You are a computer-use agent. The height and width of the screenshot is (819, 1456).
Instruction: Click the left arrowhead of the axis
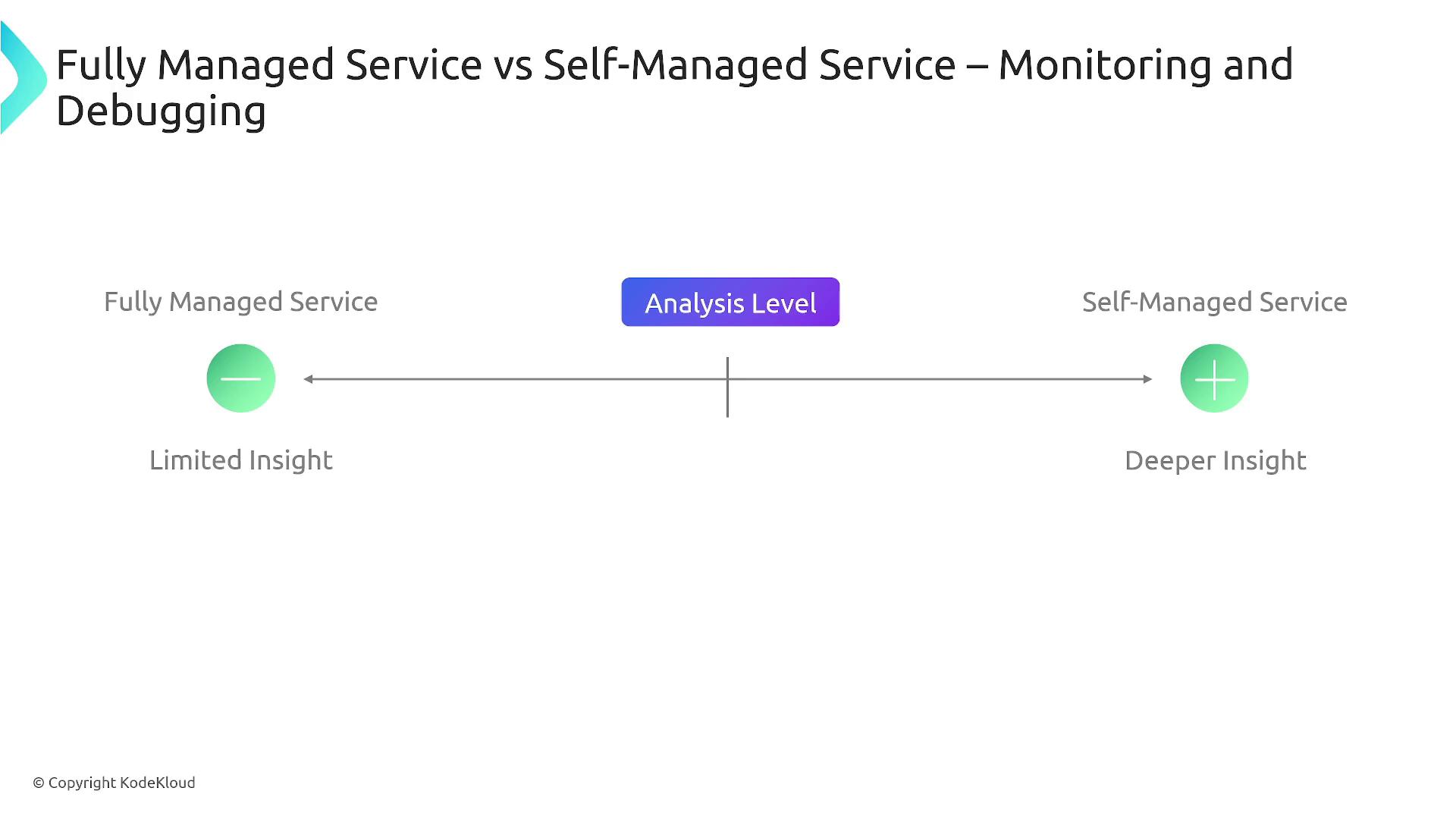[x=309, y=378]
